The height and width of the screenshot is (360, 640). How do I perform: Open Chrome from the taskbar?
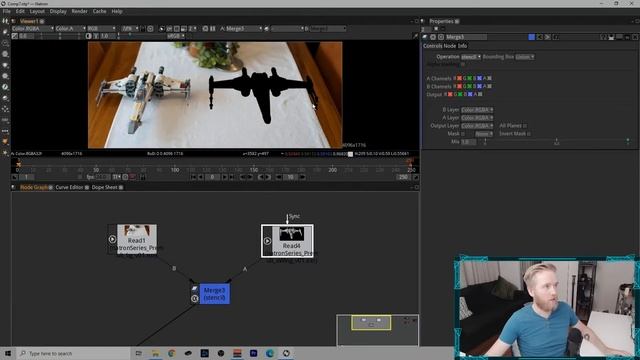171,353
